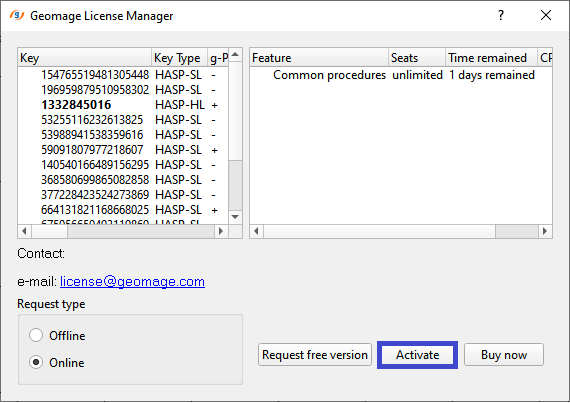Click the Feature column header

coord(319,58)
